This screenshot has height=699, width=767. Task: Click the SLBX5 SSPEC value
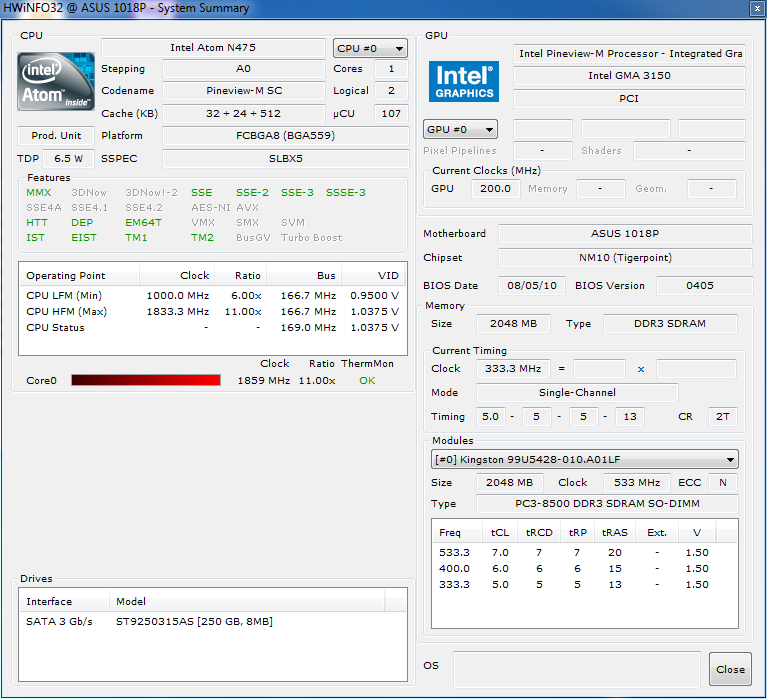286,158
